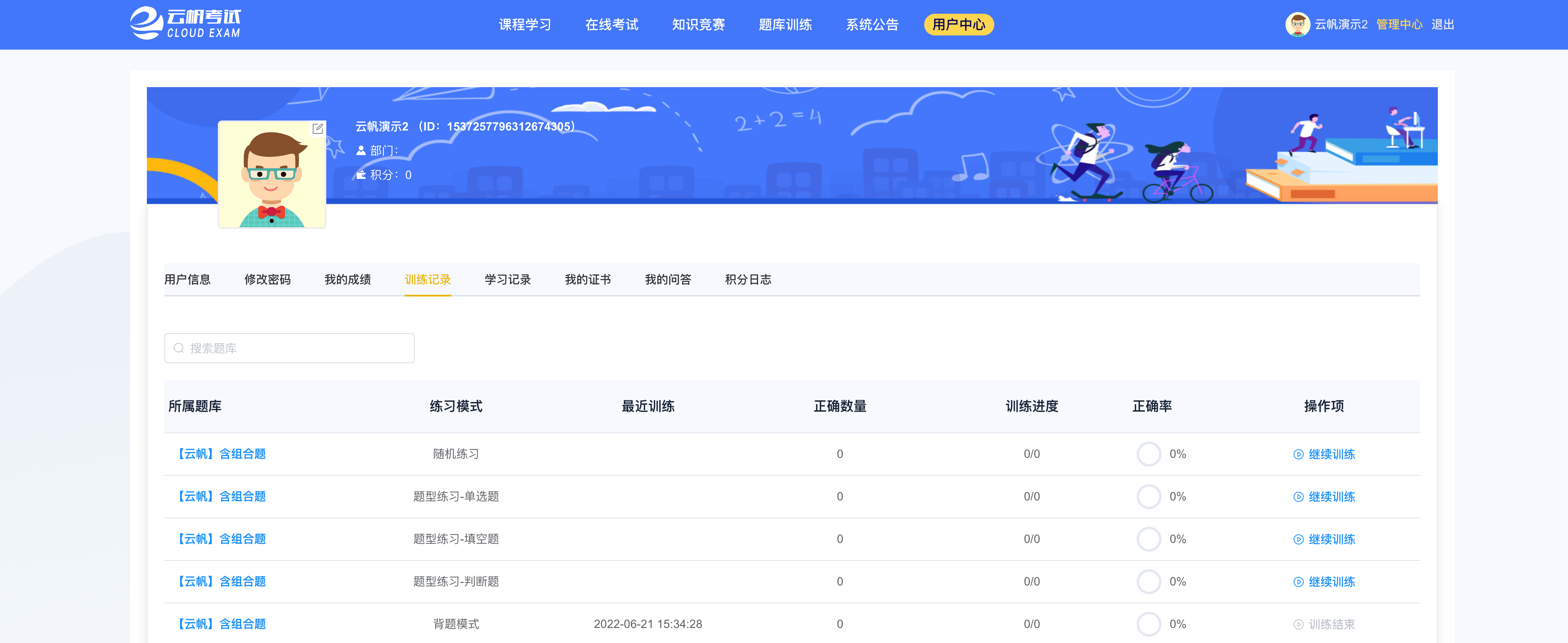Screen dimensions: 1568x643
Task: Click the 正确率 column header
Action: pos(1152,407)
